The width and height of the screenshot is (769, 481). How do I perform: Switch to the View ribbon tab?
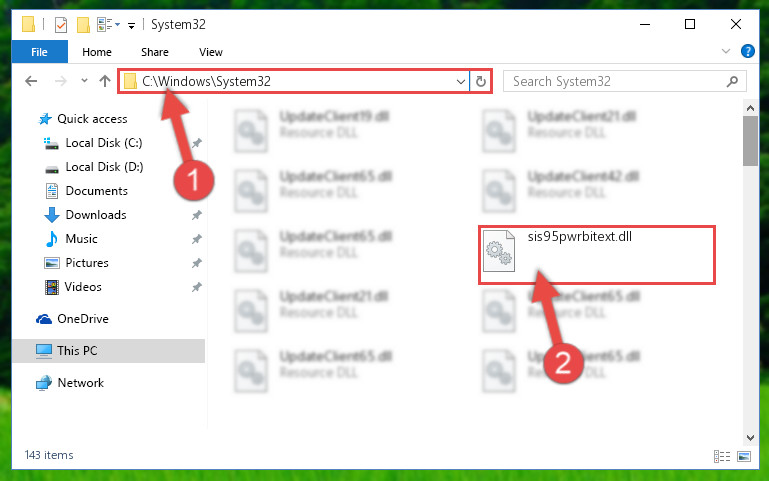[x=210, y=52]
